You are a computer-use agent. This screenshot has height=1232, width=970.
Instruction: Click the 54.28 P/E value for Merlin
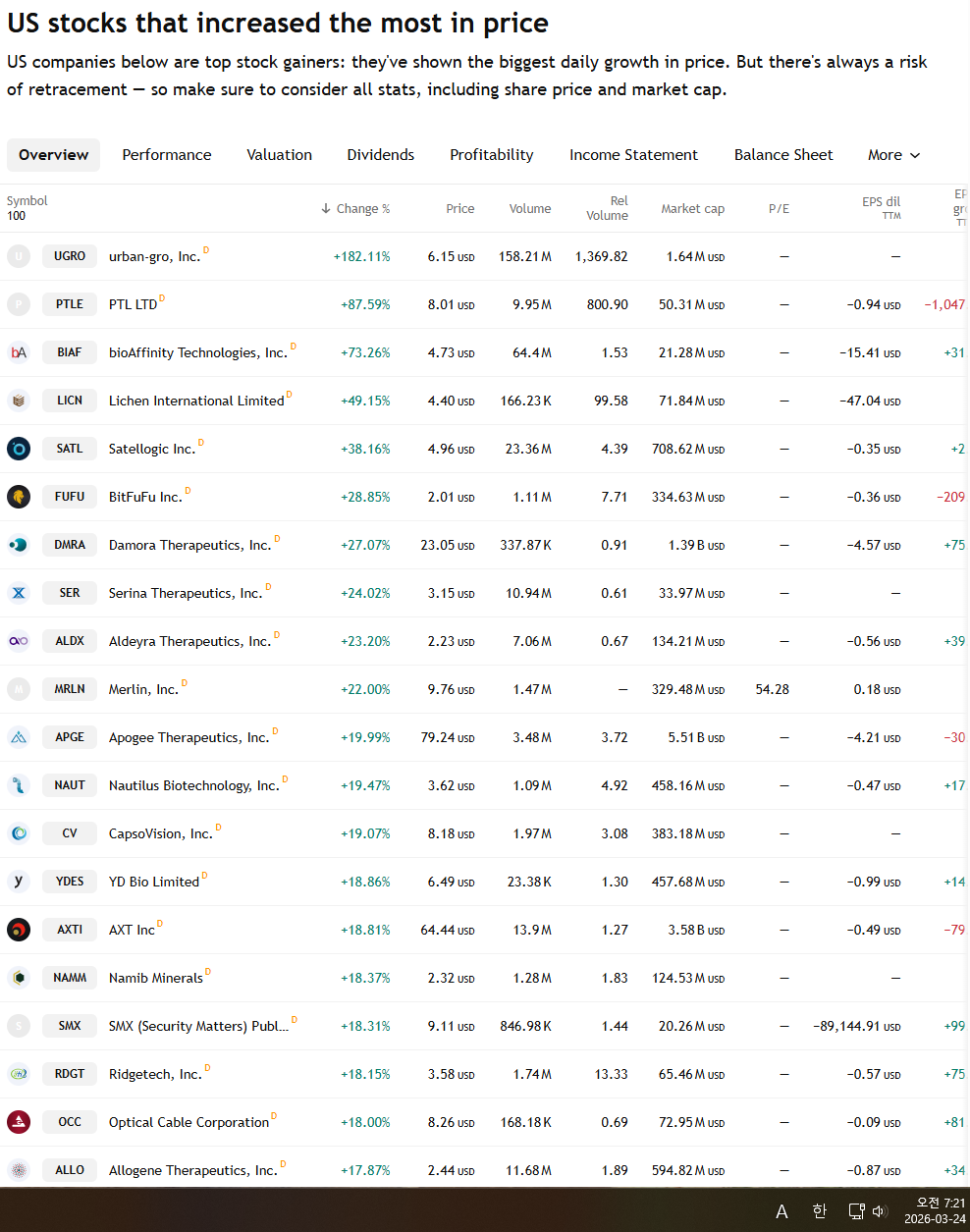pos(773,689)
